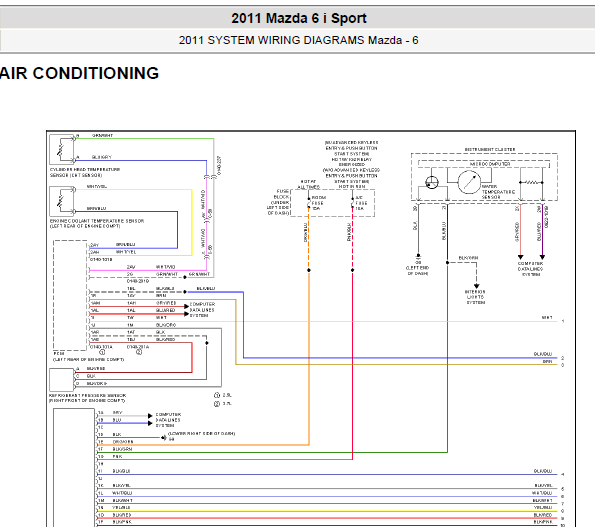Viewport: 595px width, 527px height.
Task: Click the Cylinder Head Temperature Sensor symbol
Action: (x=62, y=149)
